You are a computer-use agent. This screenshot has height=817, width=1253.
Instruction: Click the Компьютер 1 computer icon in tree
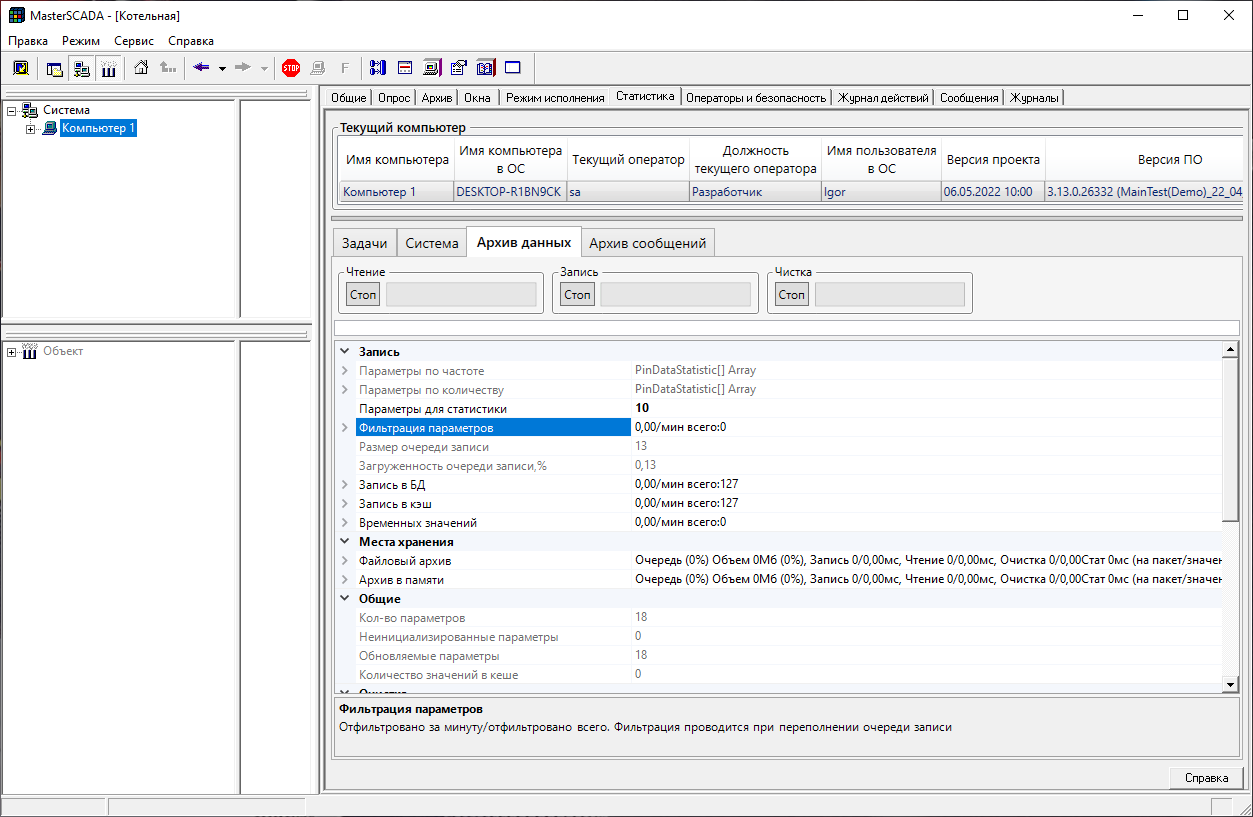click(x=49, y=128)
